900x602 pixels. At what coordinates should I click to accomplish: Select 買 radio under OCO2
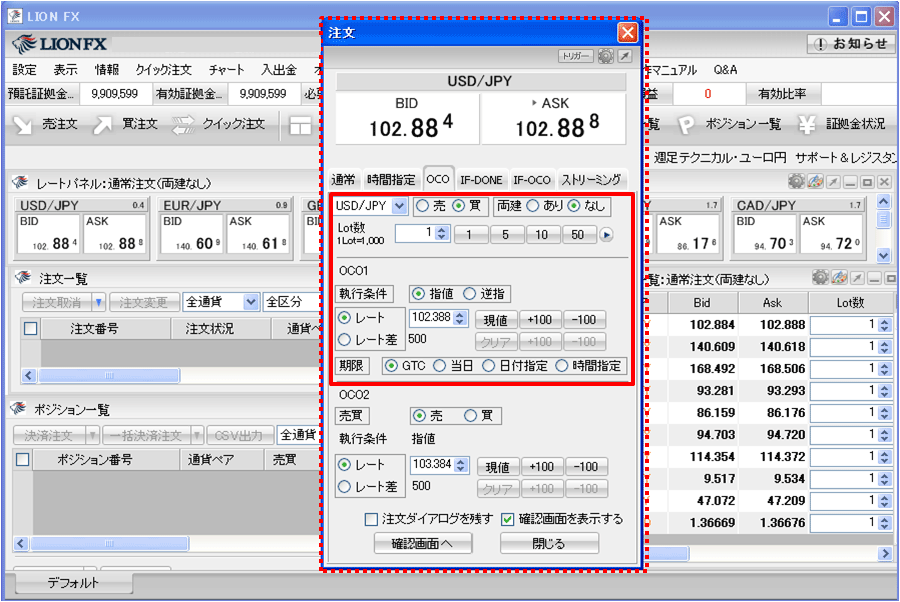[471, 415]
